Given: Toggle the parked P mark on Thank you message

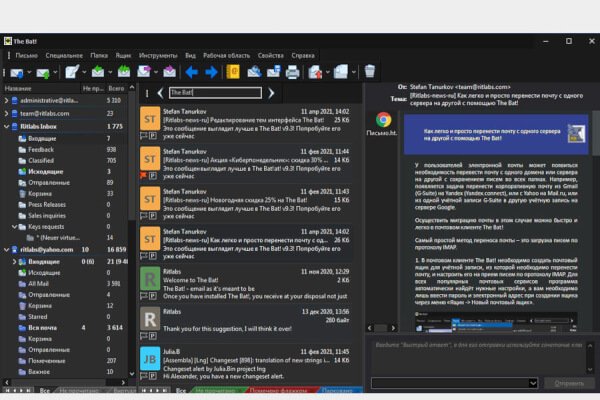Looking at the screenshot, I should [x=153, y=336].
